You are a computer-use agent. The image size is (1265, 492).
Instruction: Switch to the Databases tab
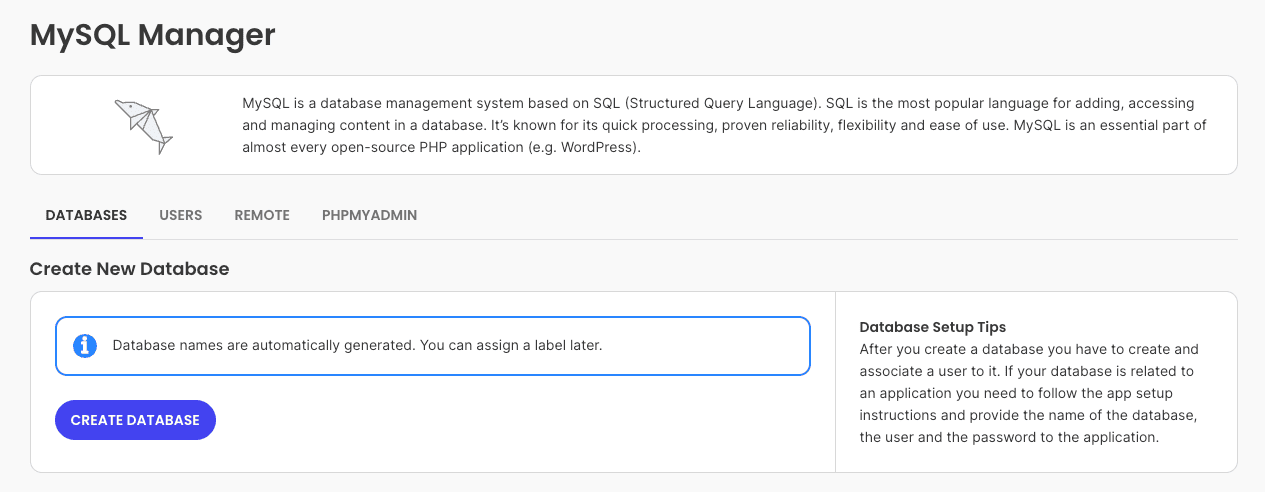click(86, 215)
